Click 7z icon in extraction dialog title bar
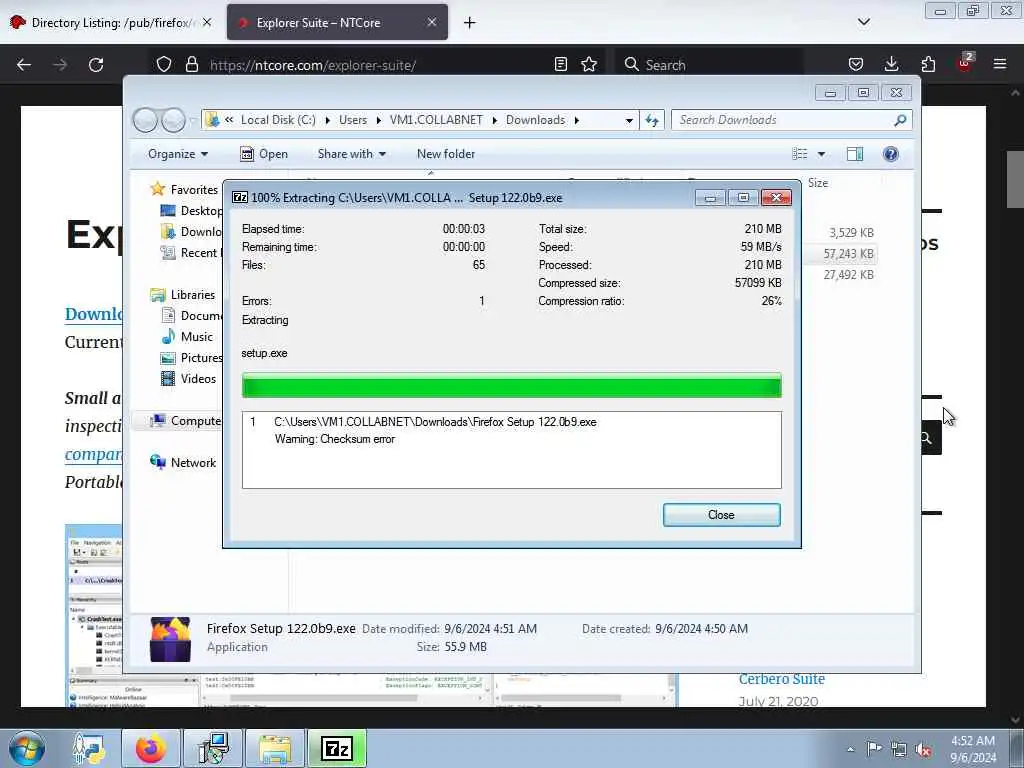The image size is (1024, 768). 240,197
